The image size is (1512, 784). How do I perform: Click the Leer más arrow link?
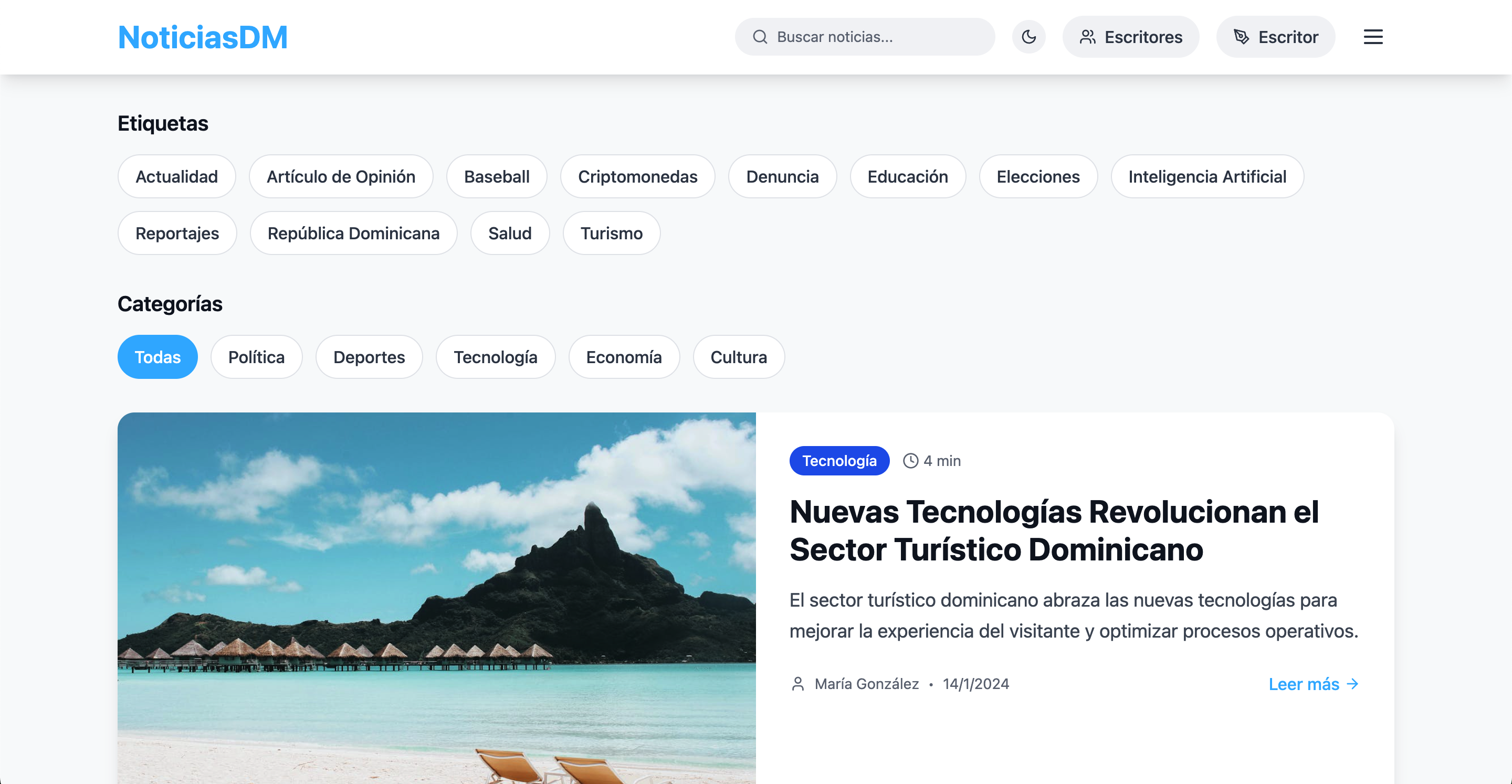click(1313, 684)
